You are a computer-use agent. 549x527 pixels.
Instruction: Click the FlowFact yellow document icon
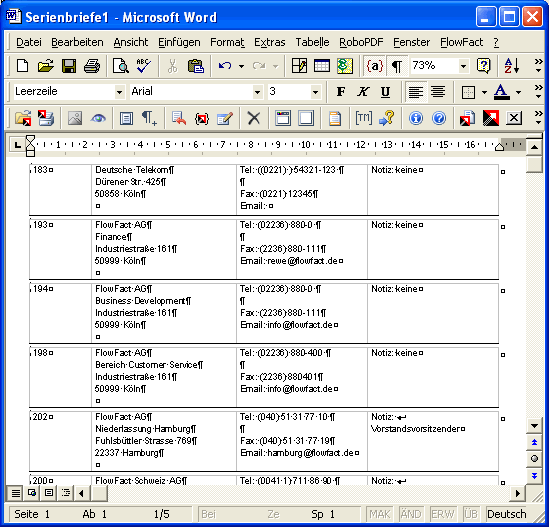coord(335,118)
